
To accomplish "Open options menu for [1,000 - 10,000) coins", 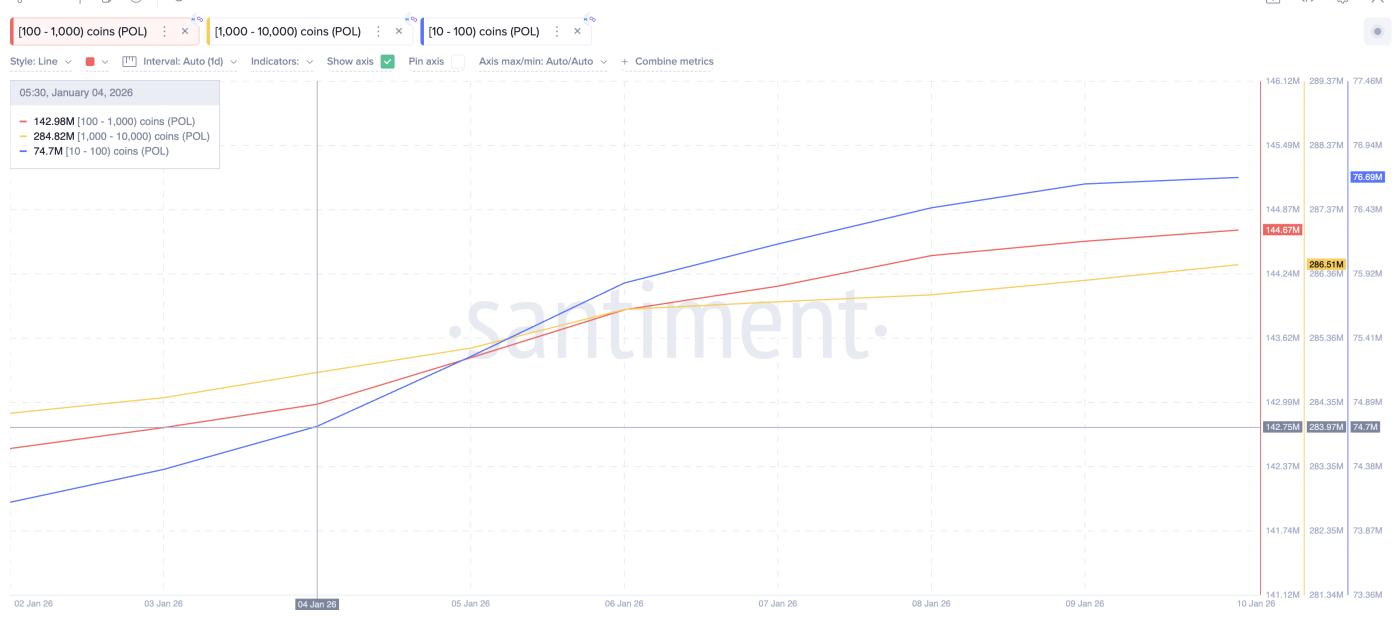I will (378, 32).
